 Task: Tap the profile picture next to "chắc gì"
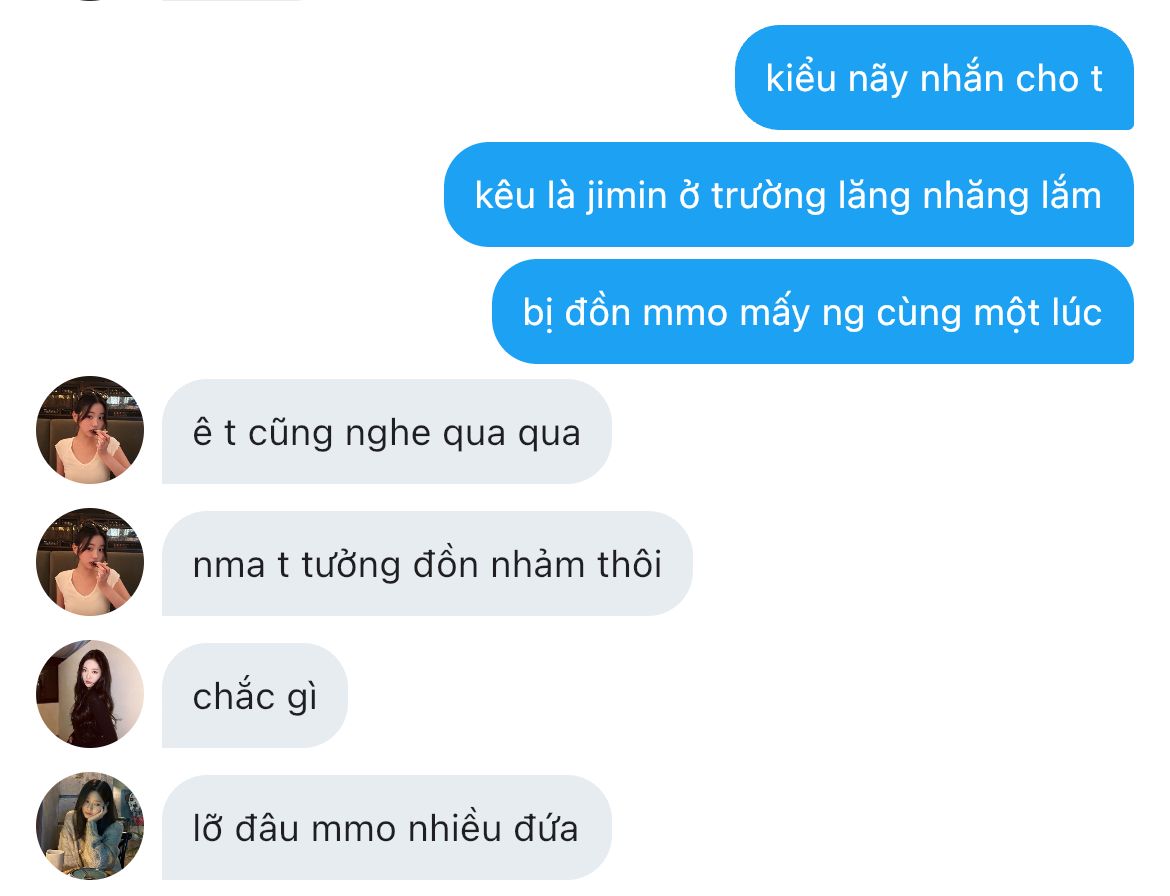pyautogui.click(x=90, y=694)
